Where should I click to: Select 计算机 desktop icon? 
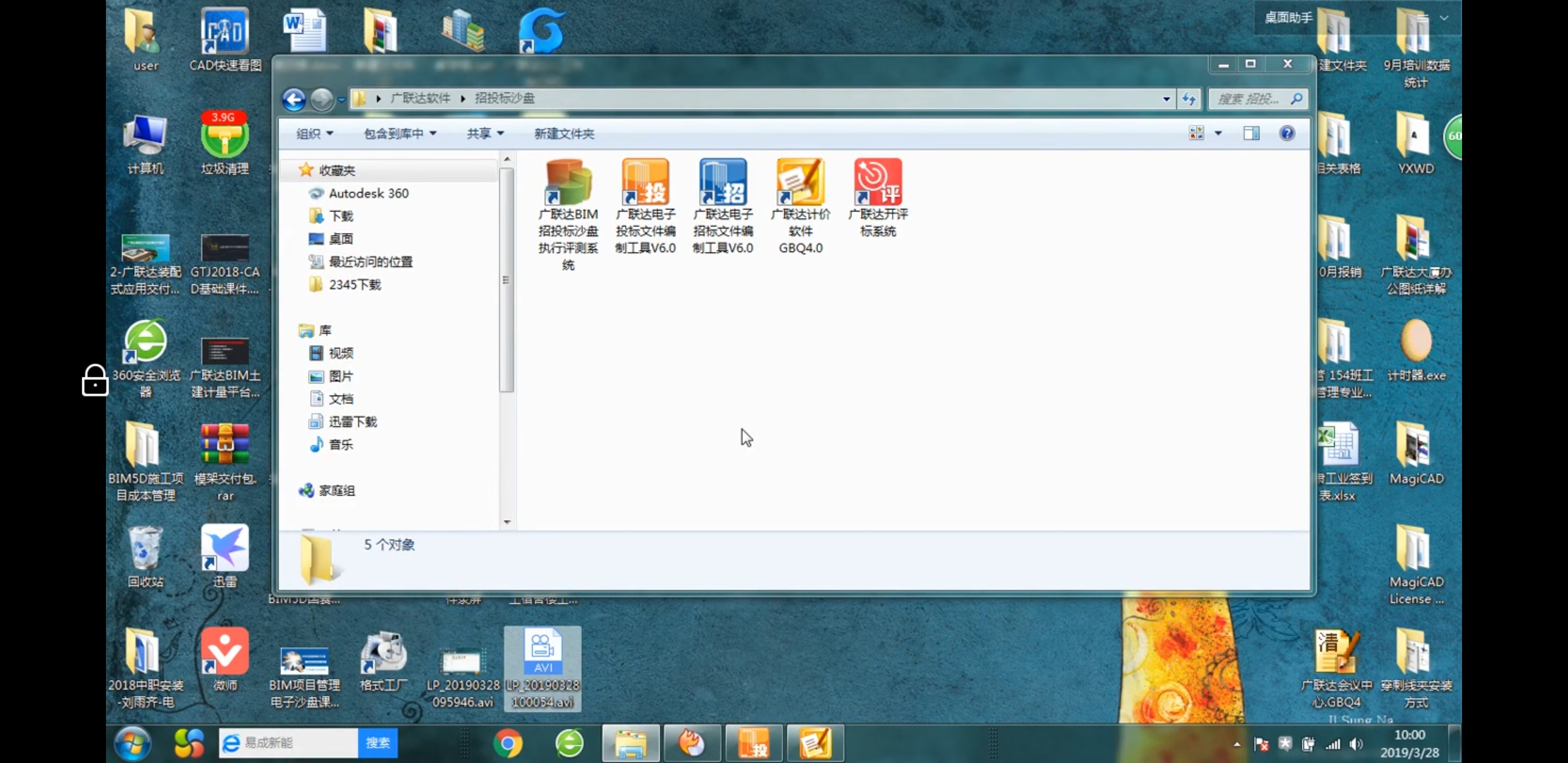click(x=145, y=143)
